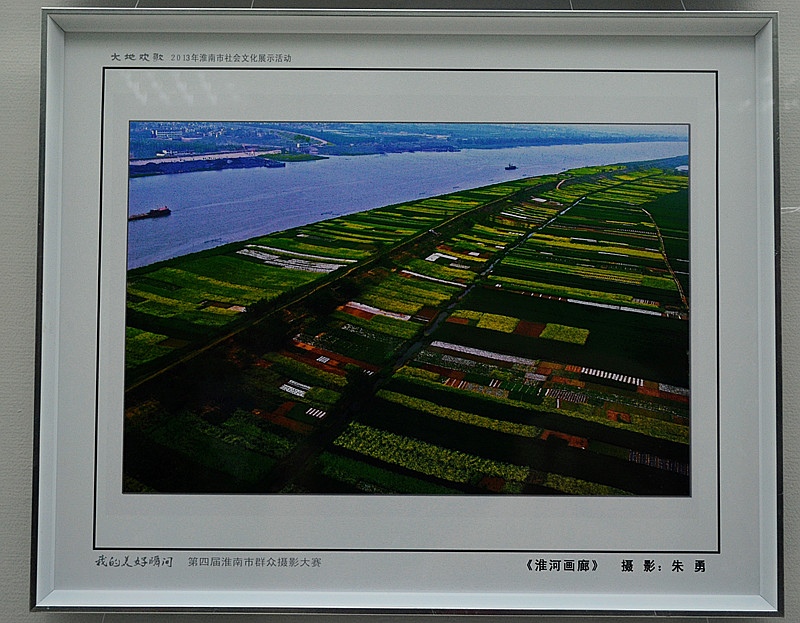Click the 摄影：朱勇 photographer credit
The image size is (800, 623).
point(663,565)
